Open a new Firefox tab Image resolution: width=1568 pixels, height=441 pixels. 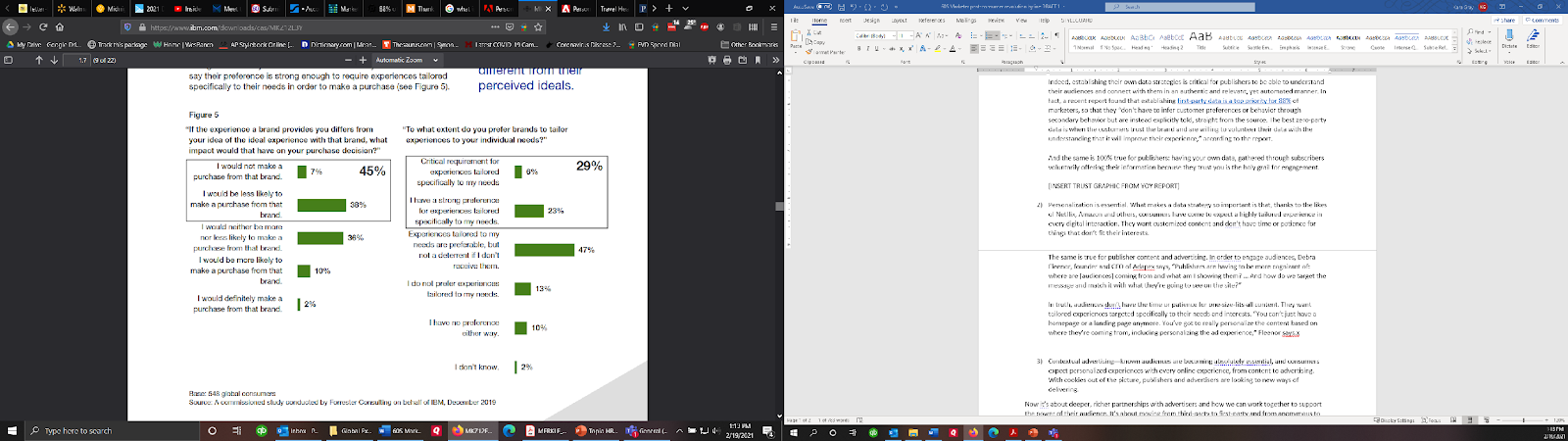[x=669, y=8]
